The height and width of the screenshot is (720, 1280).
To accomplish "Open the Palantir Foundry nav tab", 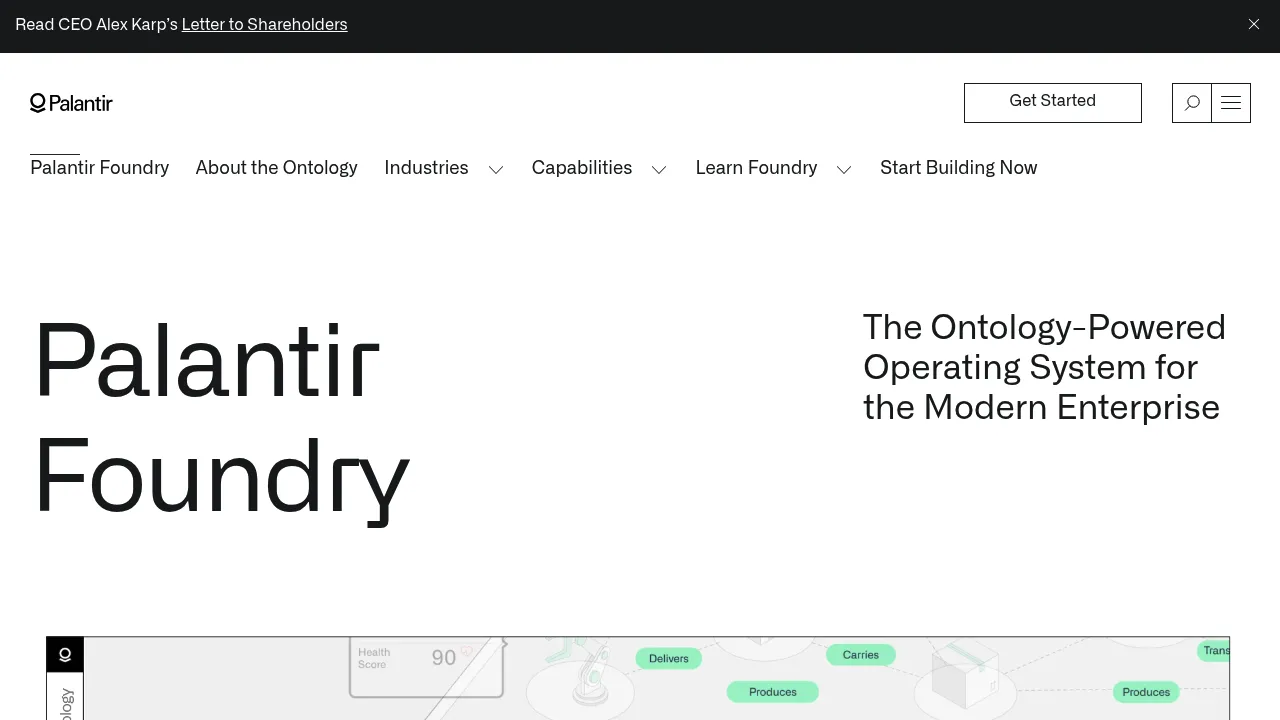I will click(100, 168).
